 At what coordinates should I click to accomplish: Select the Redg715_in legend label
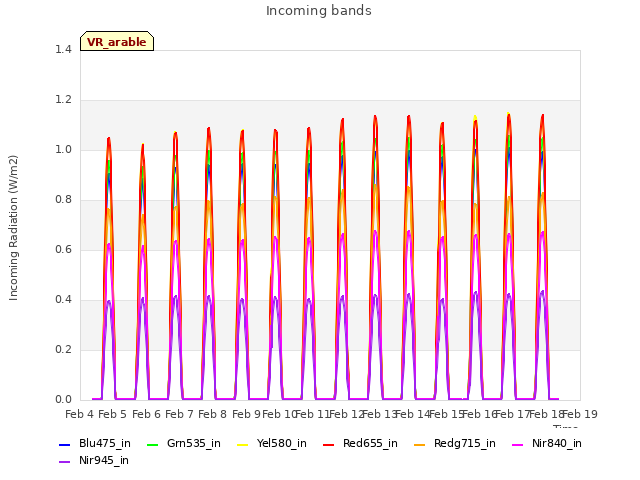(x=465, y=444)
